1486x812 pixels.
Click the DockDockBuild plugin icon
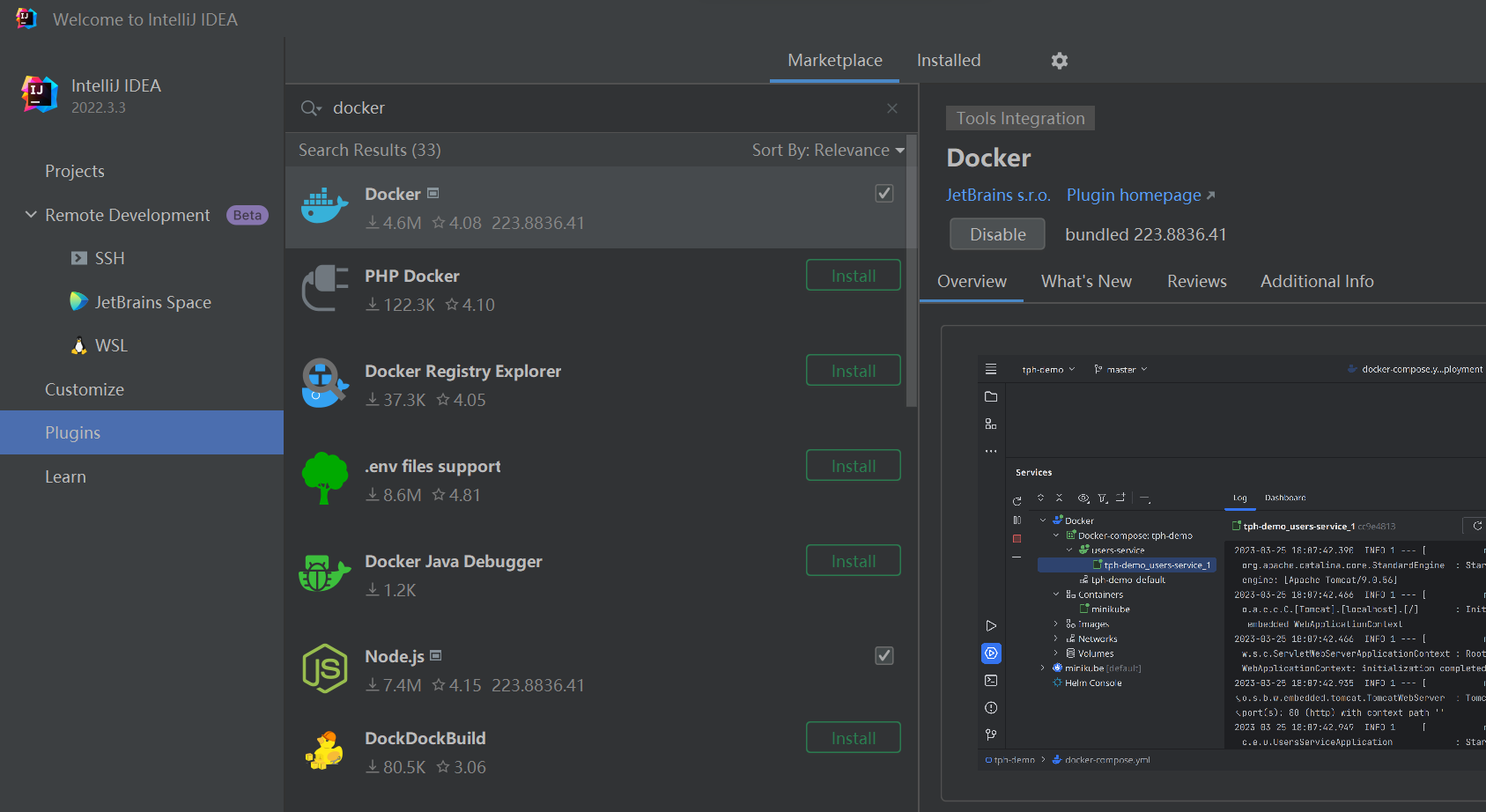(x=324, y=749)
